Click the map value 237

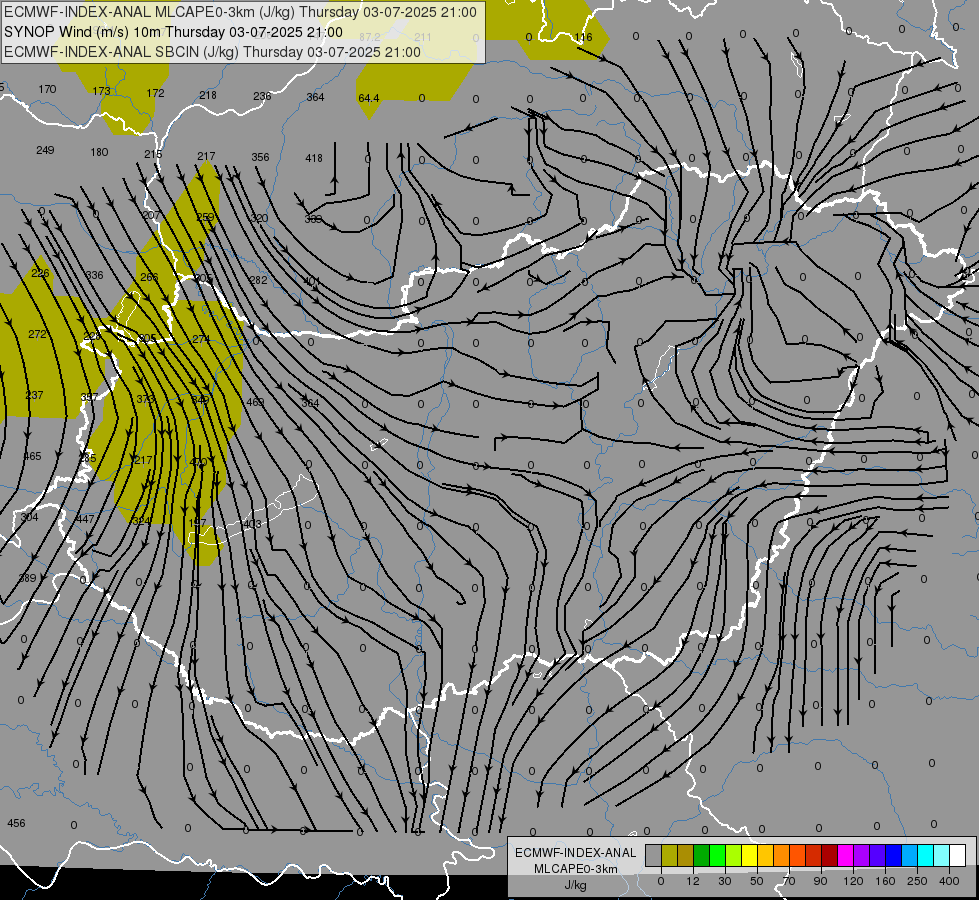click(34, 395)
